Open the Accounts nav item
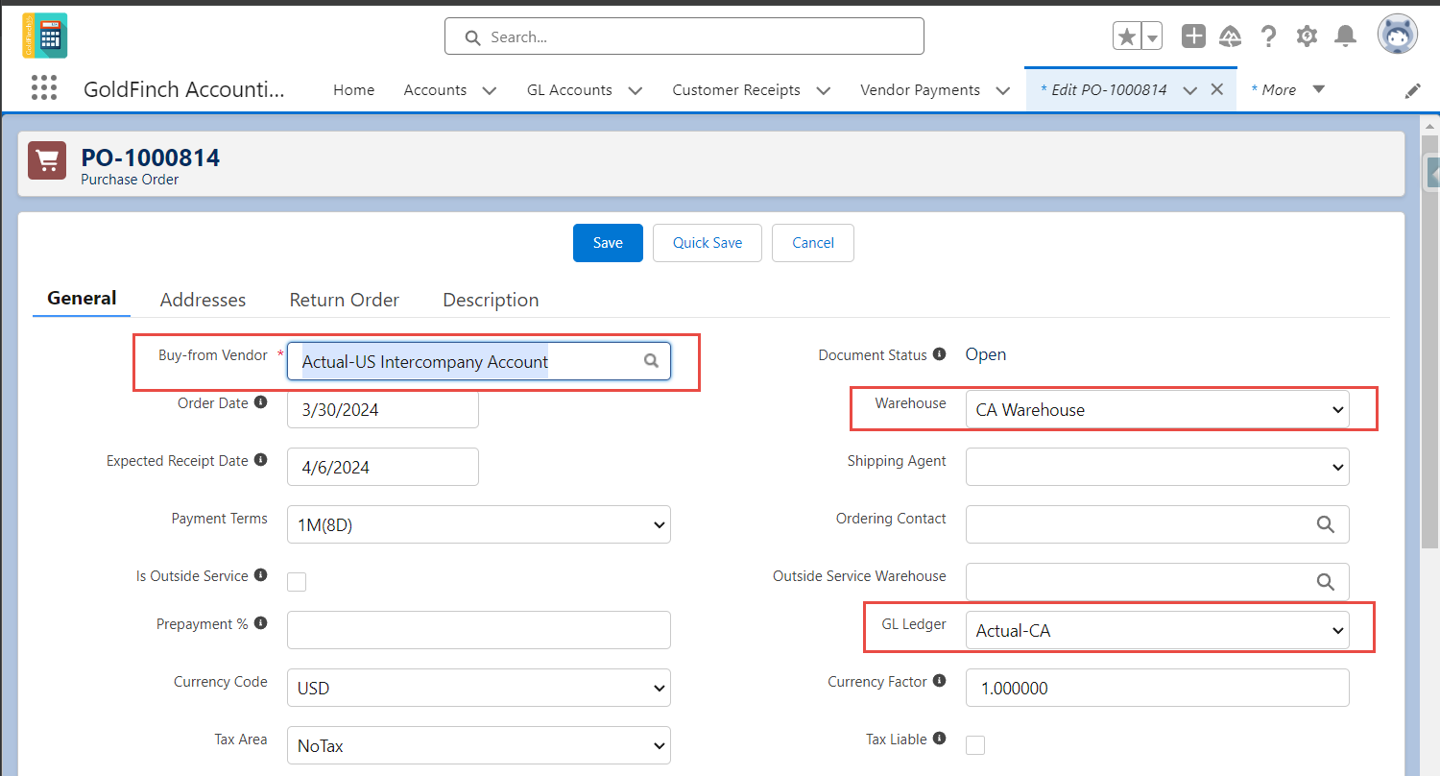This screenshot has width=1440, height=776. click(435, 89)
